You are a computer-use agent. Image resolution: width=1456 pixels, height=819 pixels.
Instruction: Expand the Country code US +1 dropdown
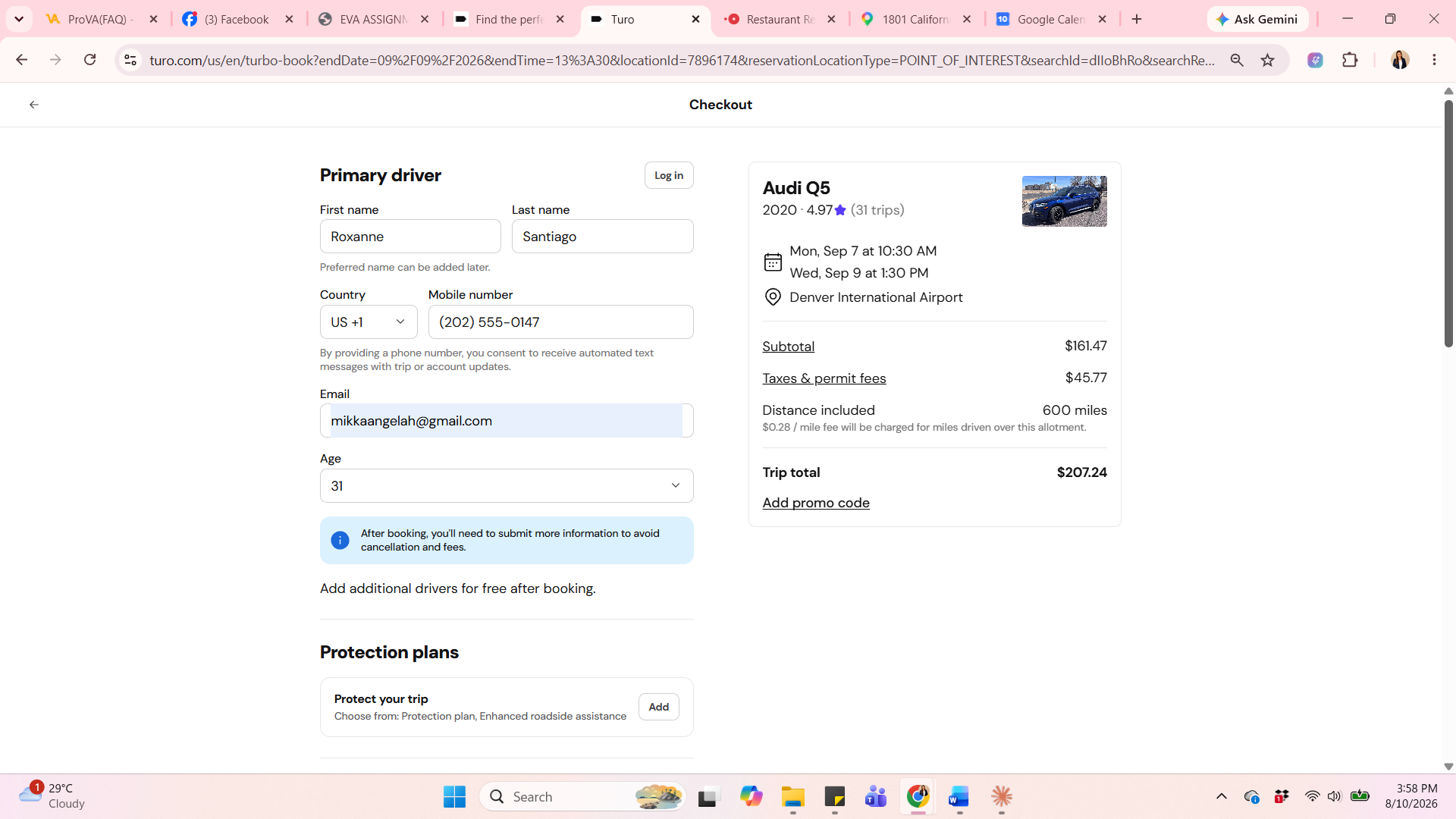[369, 322]
